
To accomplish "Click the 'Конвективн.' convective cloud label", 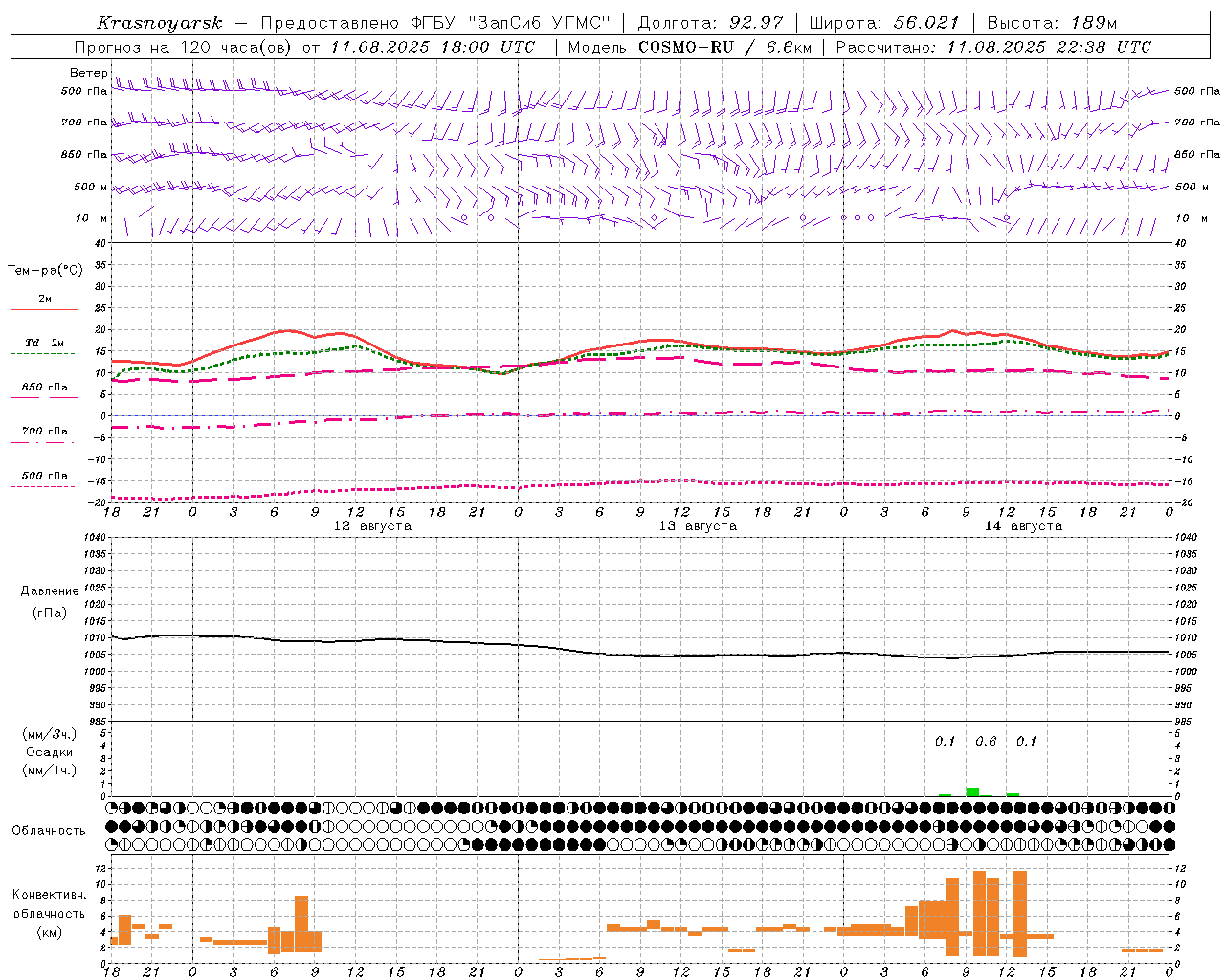I will point(49,895).
